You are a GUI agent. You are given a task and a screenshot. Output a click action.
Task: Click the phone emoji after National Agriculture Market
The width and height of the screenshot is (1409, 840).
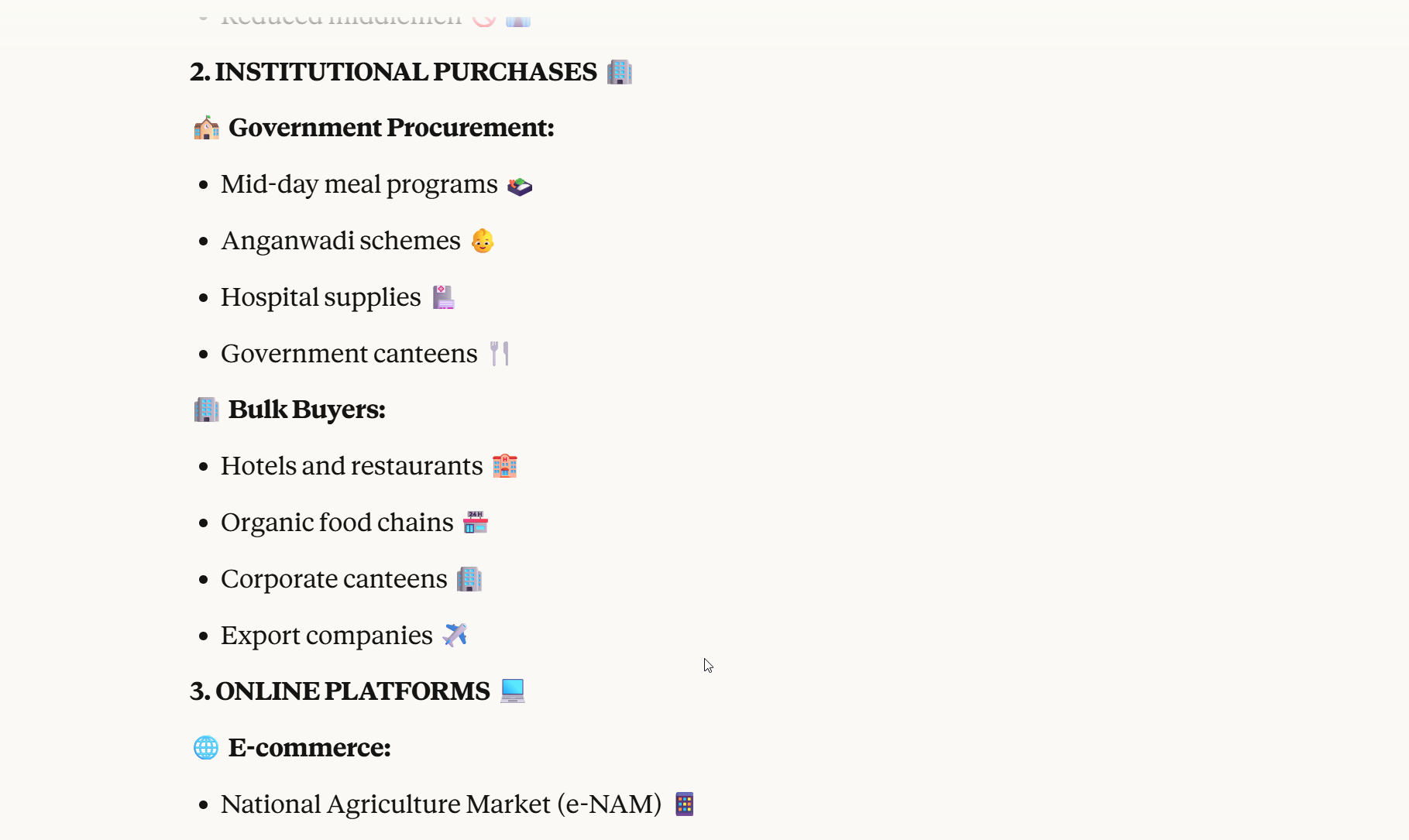point(684,804)
